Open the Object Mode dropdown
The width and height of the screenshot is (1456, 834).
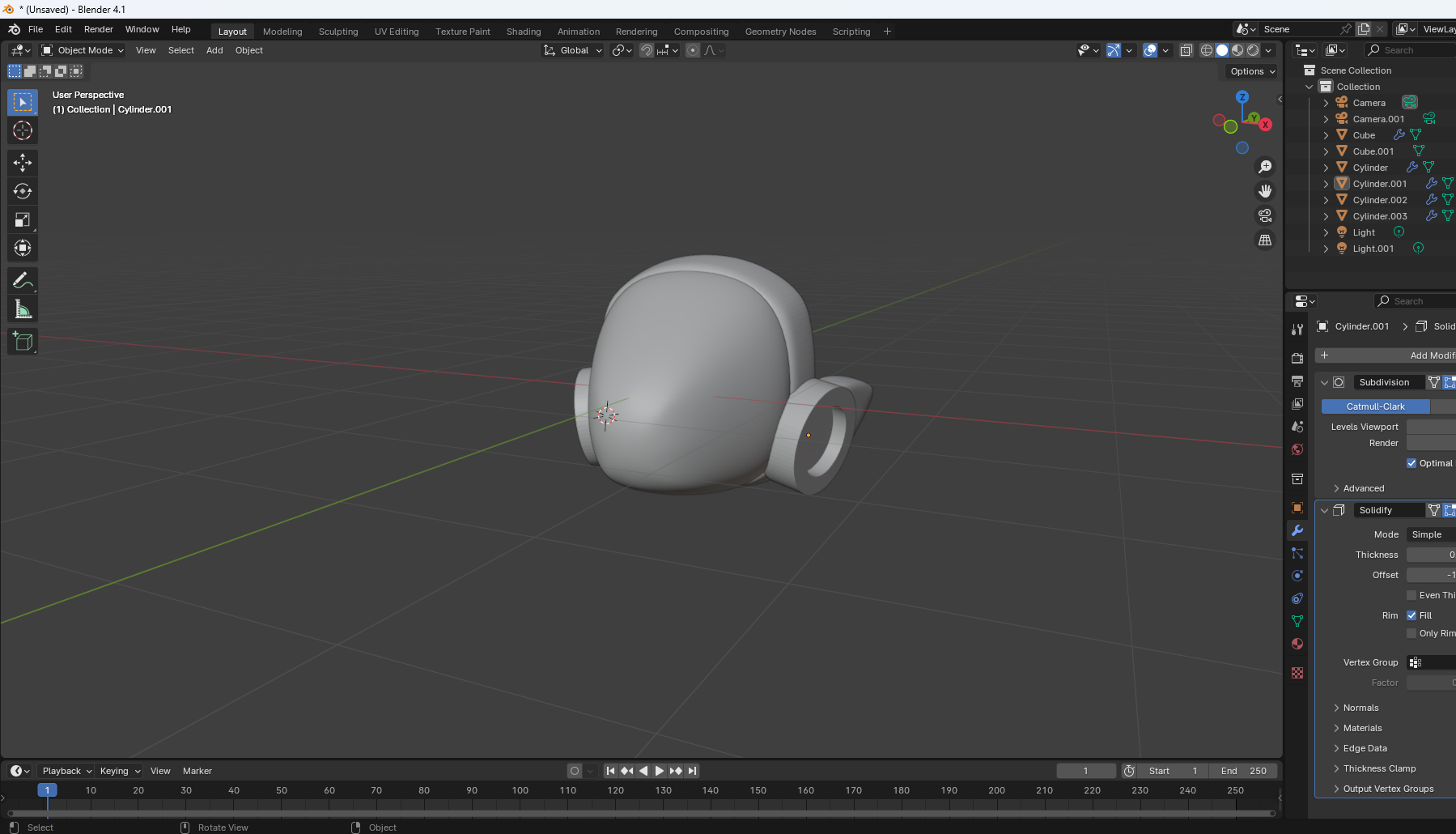82,50
